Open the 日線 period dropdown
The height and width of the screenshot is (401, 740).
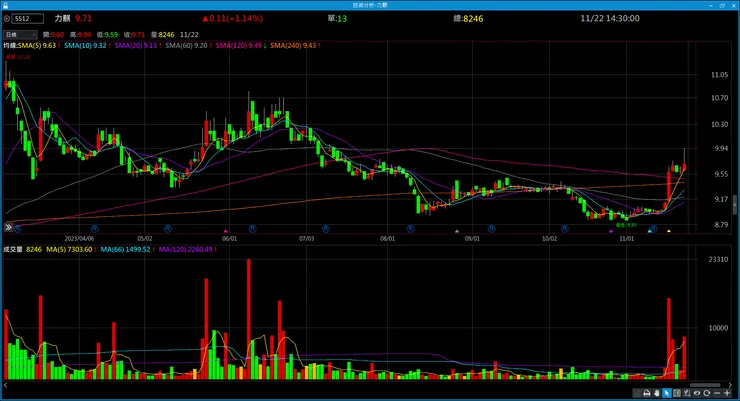coord(20,34)
